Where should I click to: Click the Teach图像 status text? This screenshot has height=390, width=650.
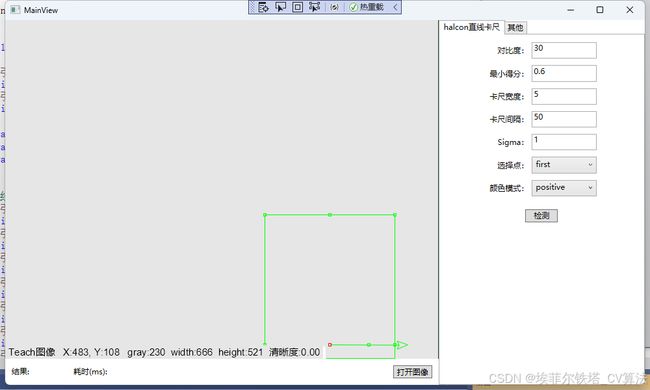click(32, 352)
